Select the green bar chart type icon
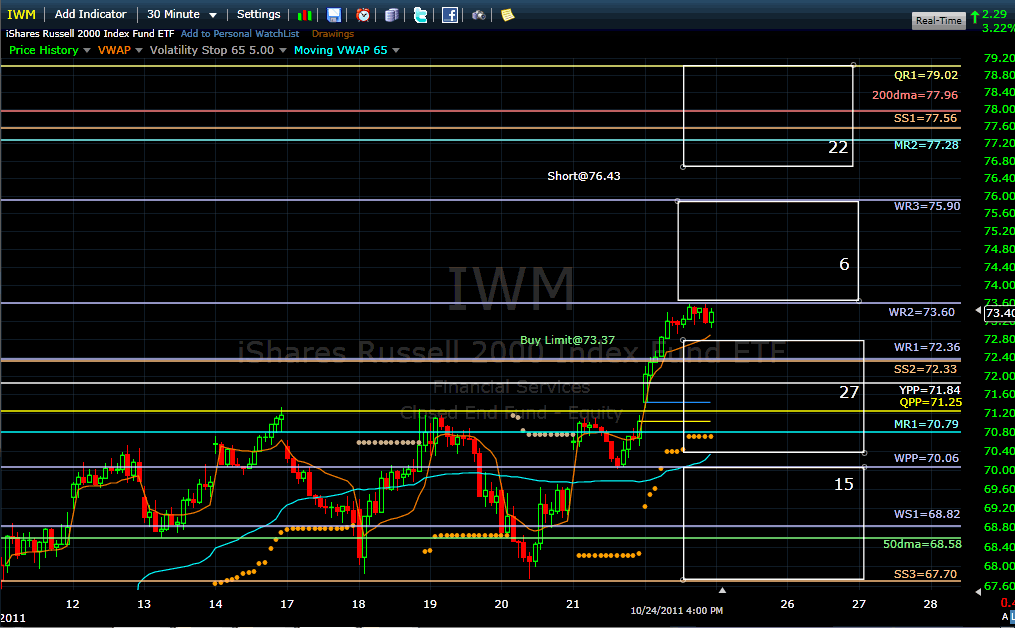The width and height of the screenshot is (1015, 628). 304,14
